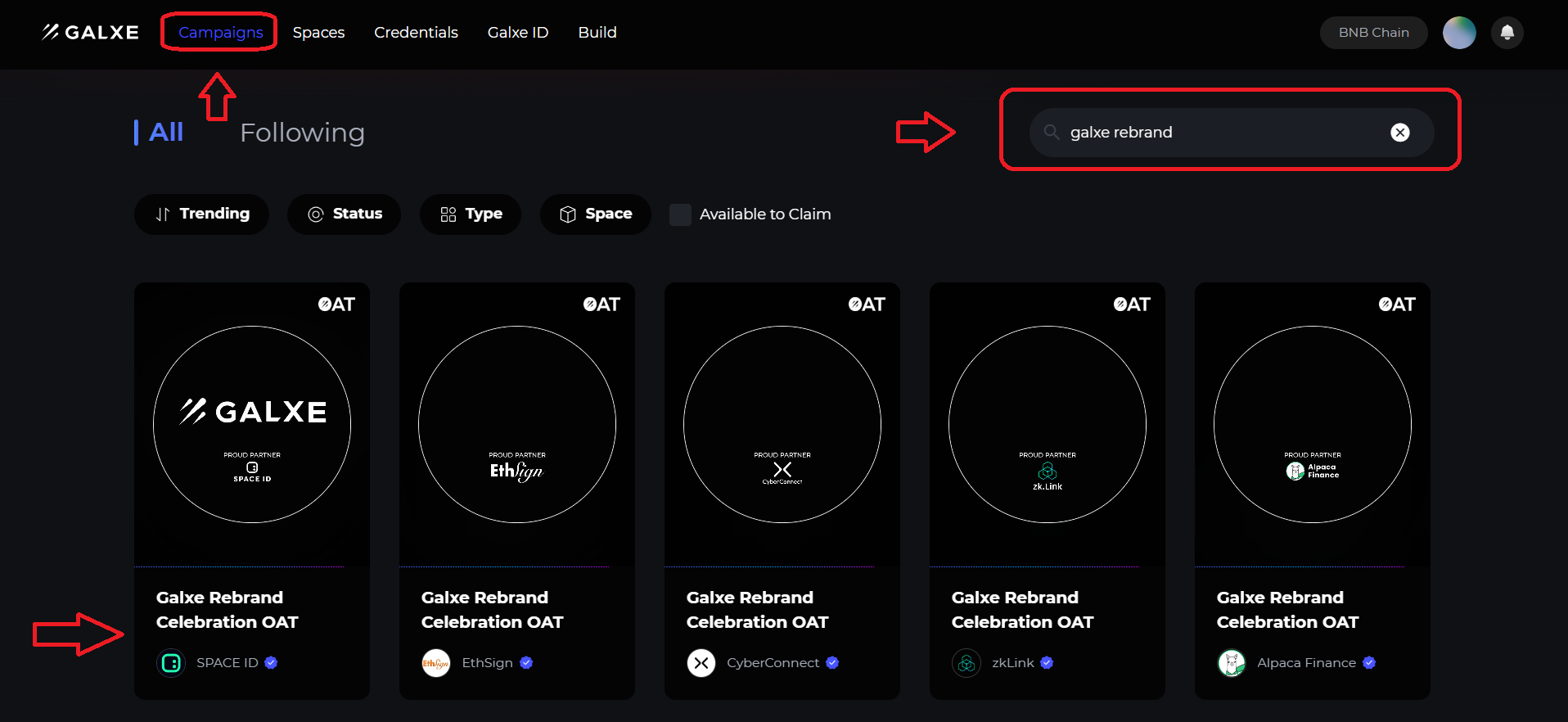Click the zkLink card's Galxe Rebrand title
Image resolution: width=1568 pixels, height=722 pixels.
click(1023, 610)
